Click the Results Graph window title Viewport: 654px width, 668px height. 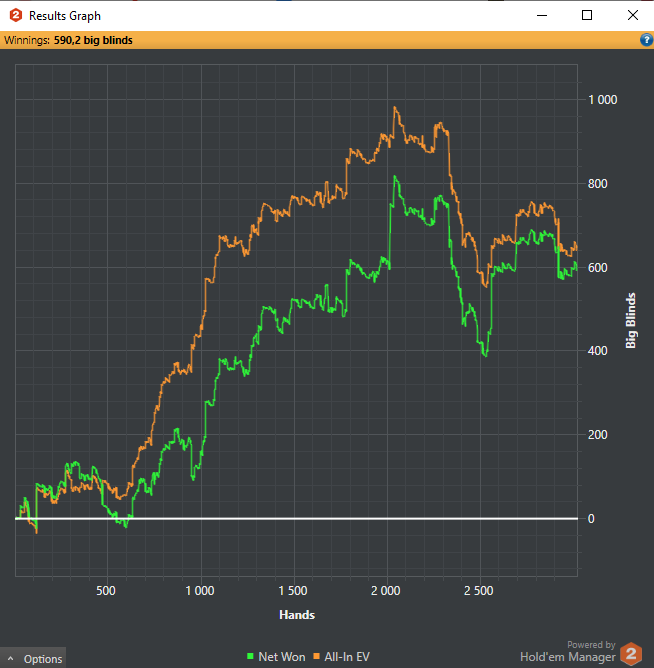[65, 16]
